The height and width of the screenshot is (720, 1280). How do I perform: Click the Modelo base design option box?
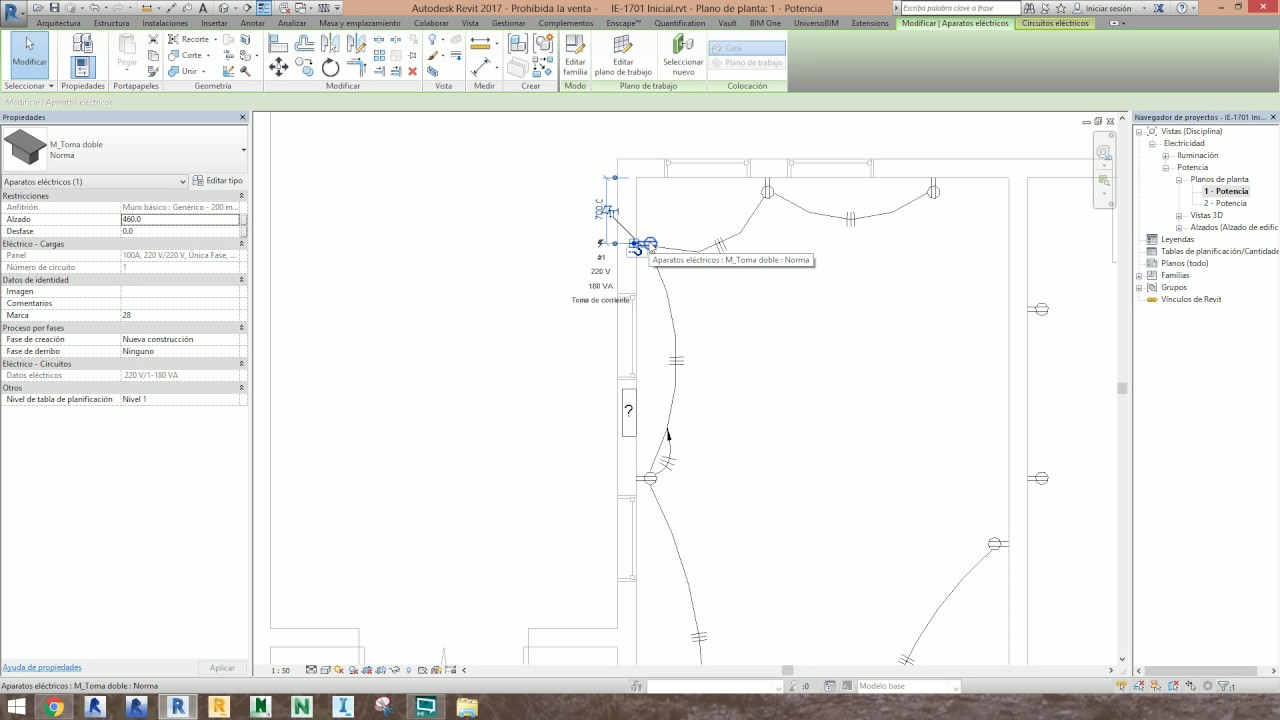click(x=908, y=686)
